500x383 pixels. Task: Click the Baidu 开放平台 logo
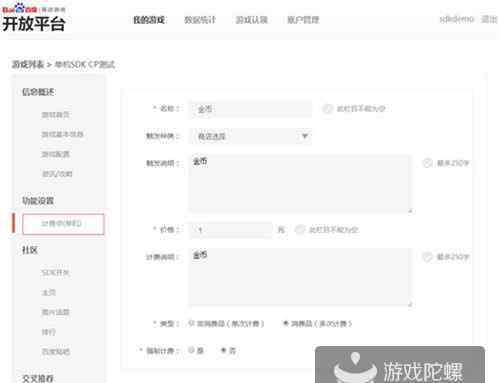tap(33, 17)
